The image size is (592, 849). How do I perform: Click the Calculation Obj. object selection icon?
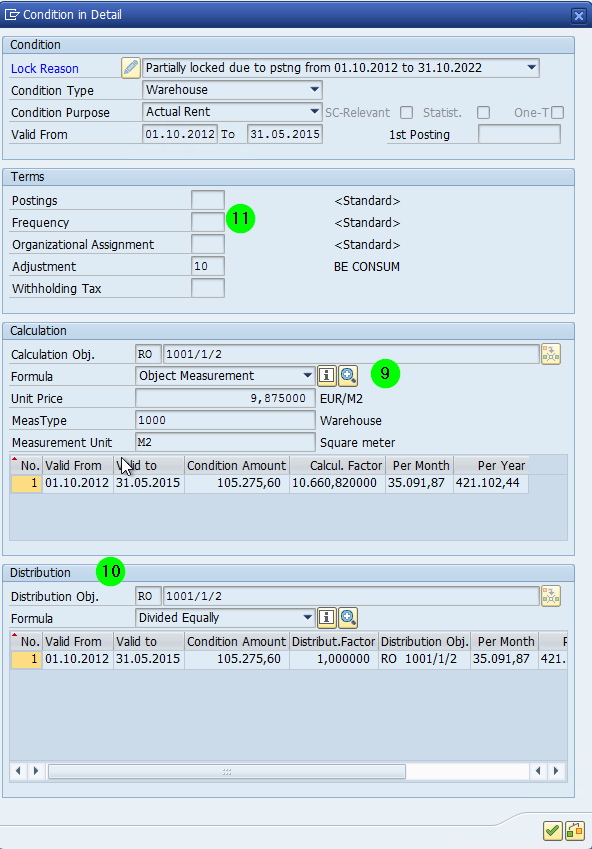point(551,354)
